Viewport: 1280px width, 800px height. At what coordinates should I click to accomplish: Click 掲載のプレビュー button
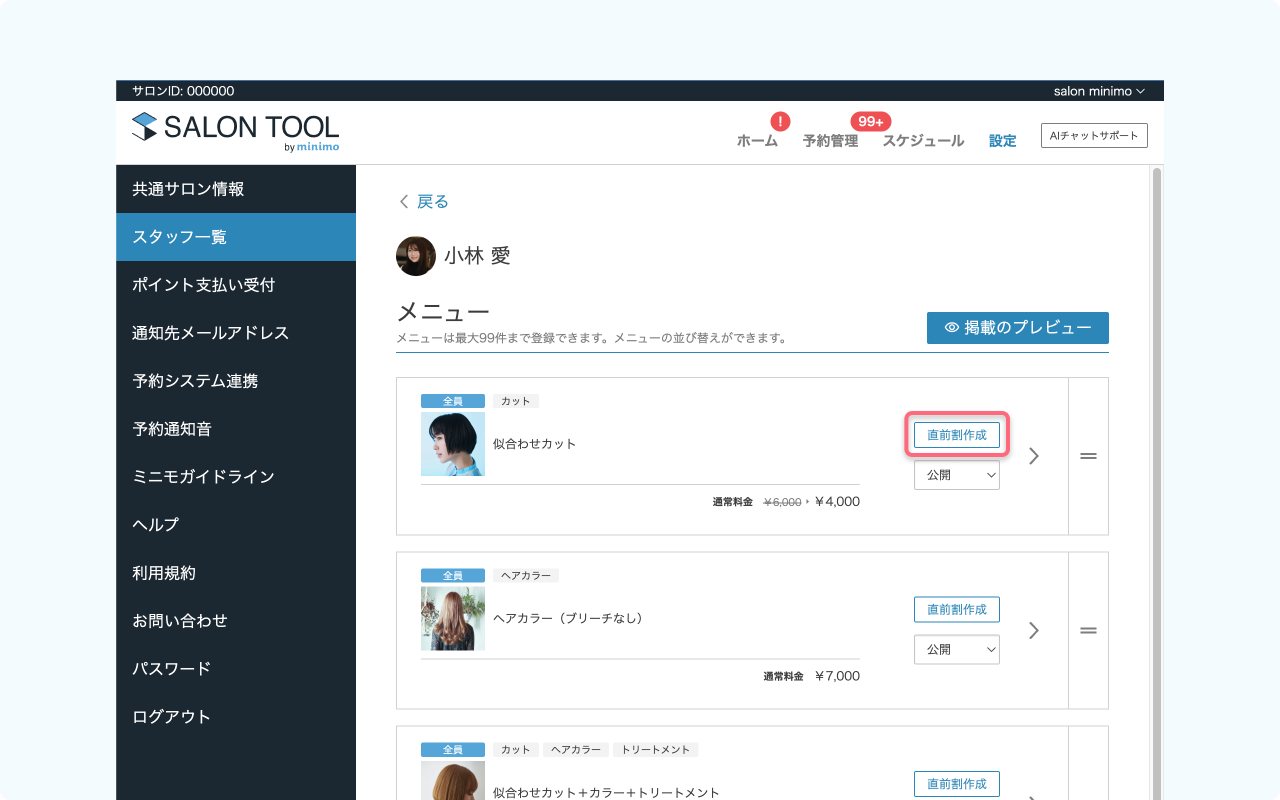(x=1017, y=328)
